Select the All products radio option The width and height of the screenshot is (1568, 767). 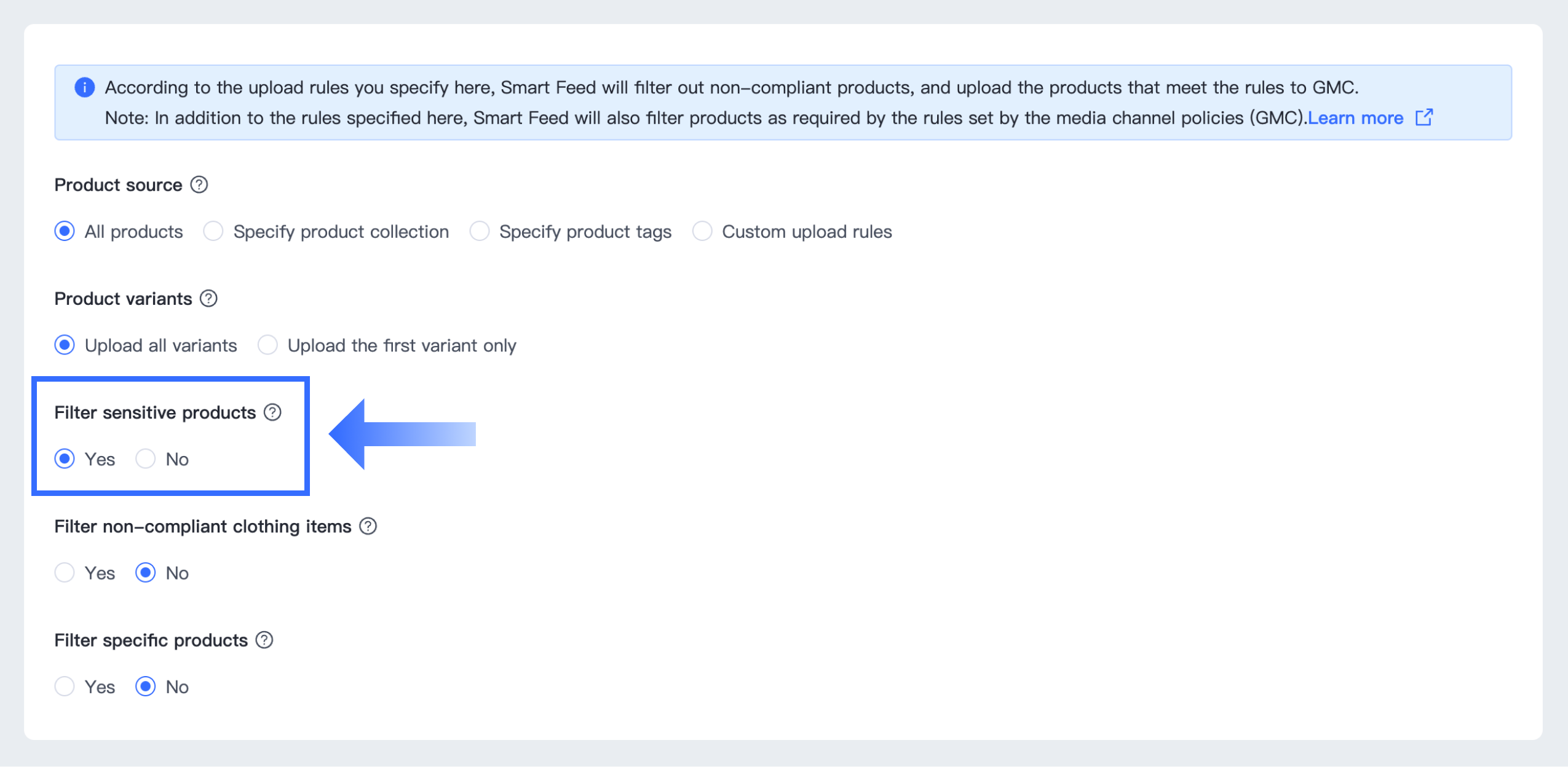pos(65,231)
